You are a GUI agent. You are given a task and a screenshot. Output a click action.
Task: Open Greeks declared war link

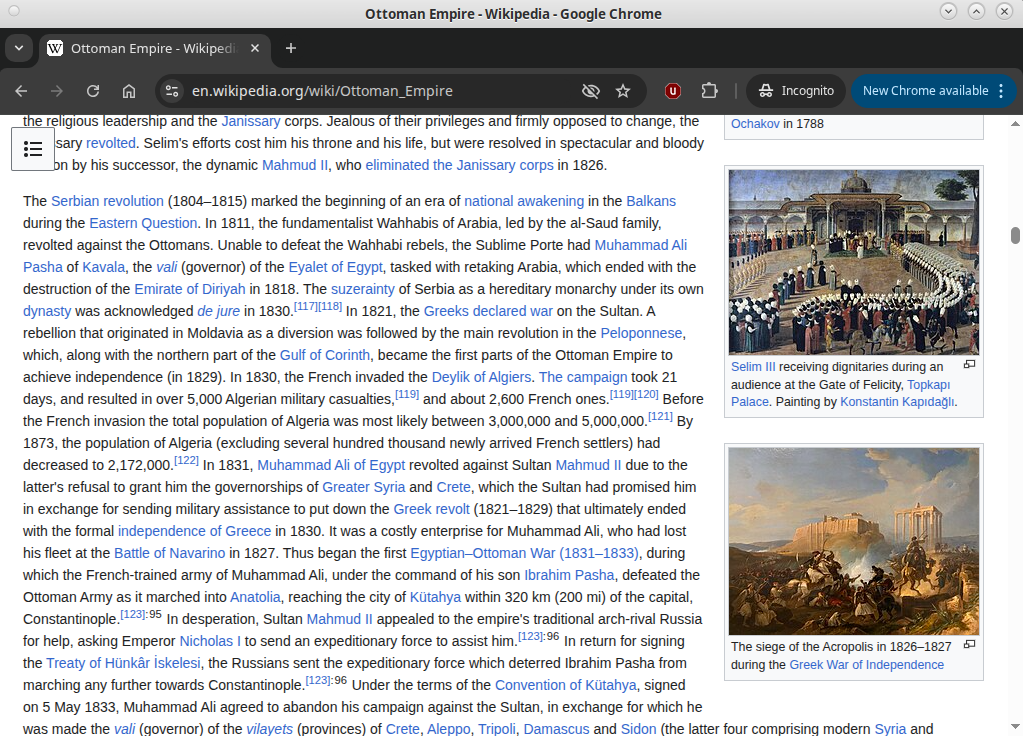[x=488, y=311]
